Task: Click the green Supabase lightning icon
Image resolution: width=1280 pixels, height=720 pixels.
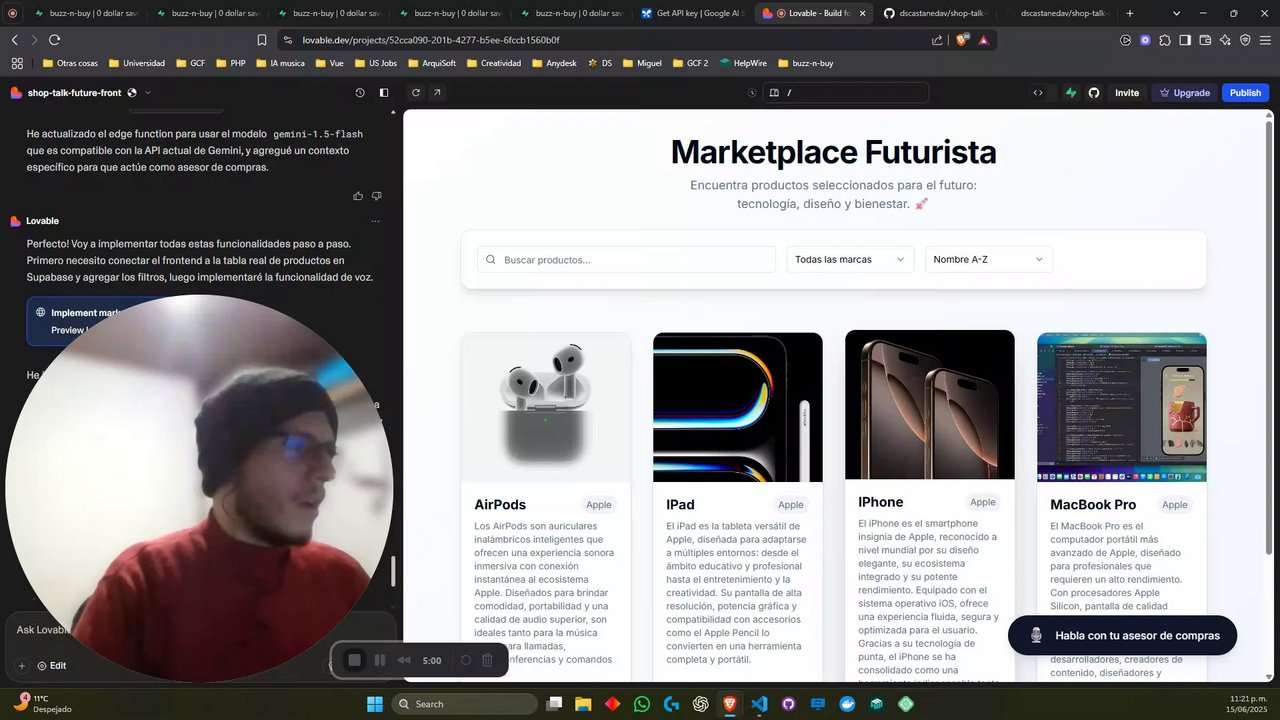Action: (x=1071, y=93)
